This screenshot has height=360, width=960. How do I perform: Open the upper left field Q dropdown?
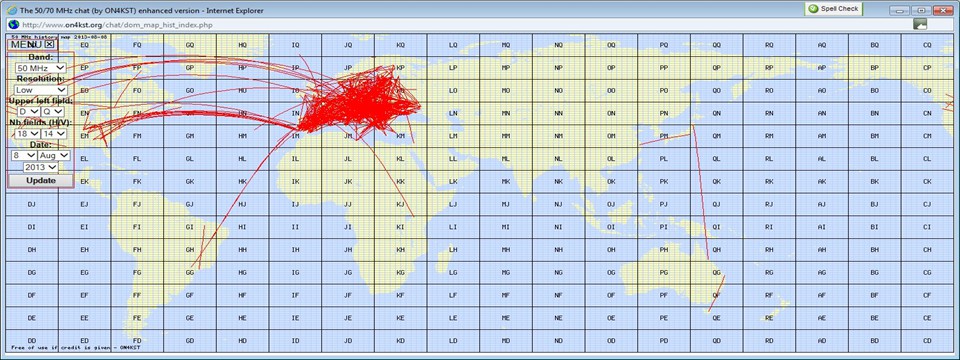[x=53, y=111]
